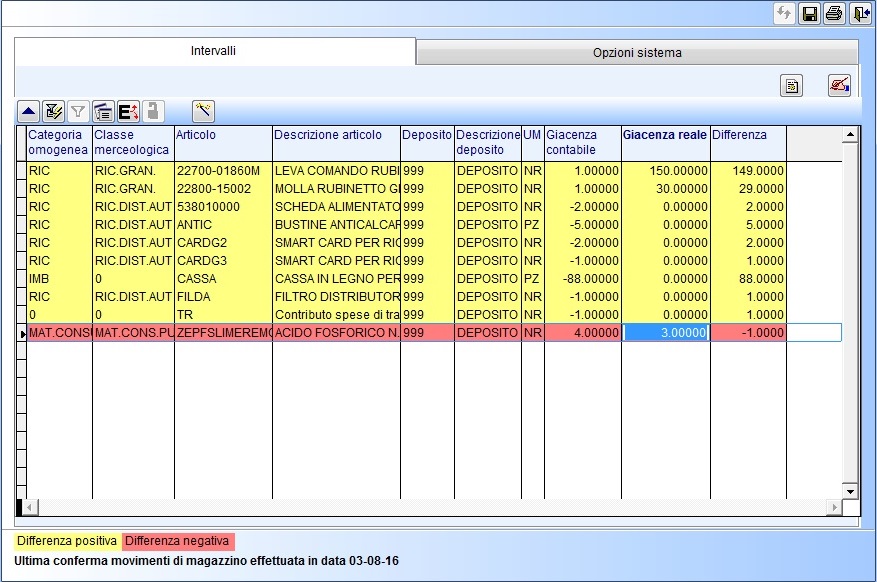877x582 pixels.
Task: Select the TR article cell
Action: (x=223, y=314)
